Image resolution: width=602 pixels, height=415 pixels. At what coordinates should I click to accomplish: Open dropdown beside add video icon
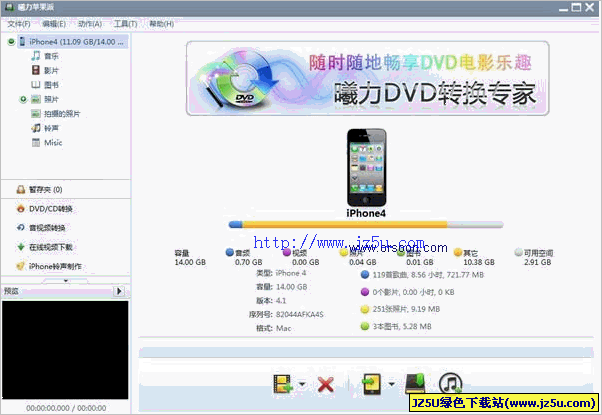pos(302,384)
